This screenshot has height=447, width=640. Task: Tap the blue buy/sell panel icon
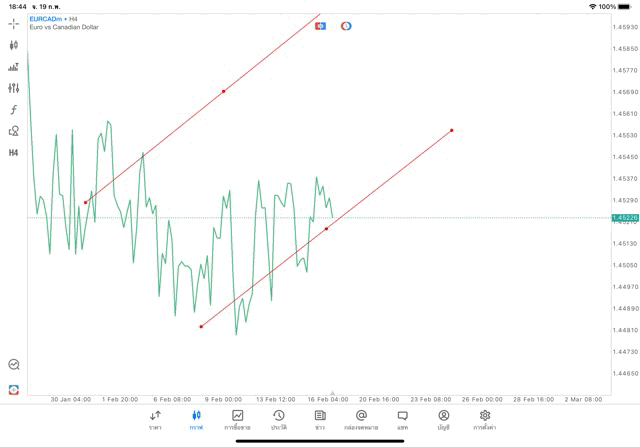click(x=320, y=26)
